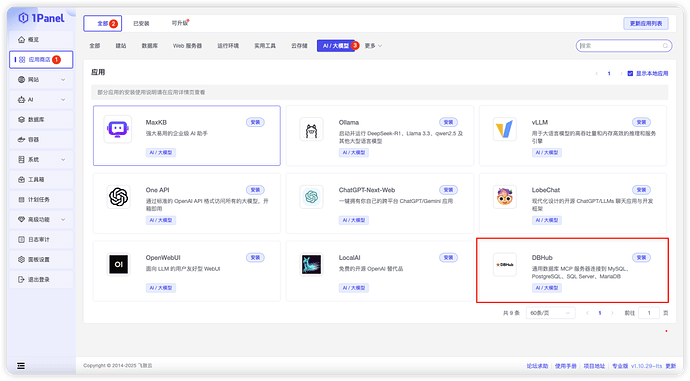Toggle the 显示本地应用 checkbox

(x=630, y=73)
